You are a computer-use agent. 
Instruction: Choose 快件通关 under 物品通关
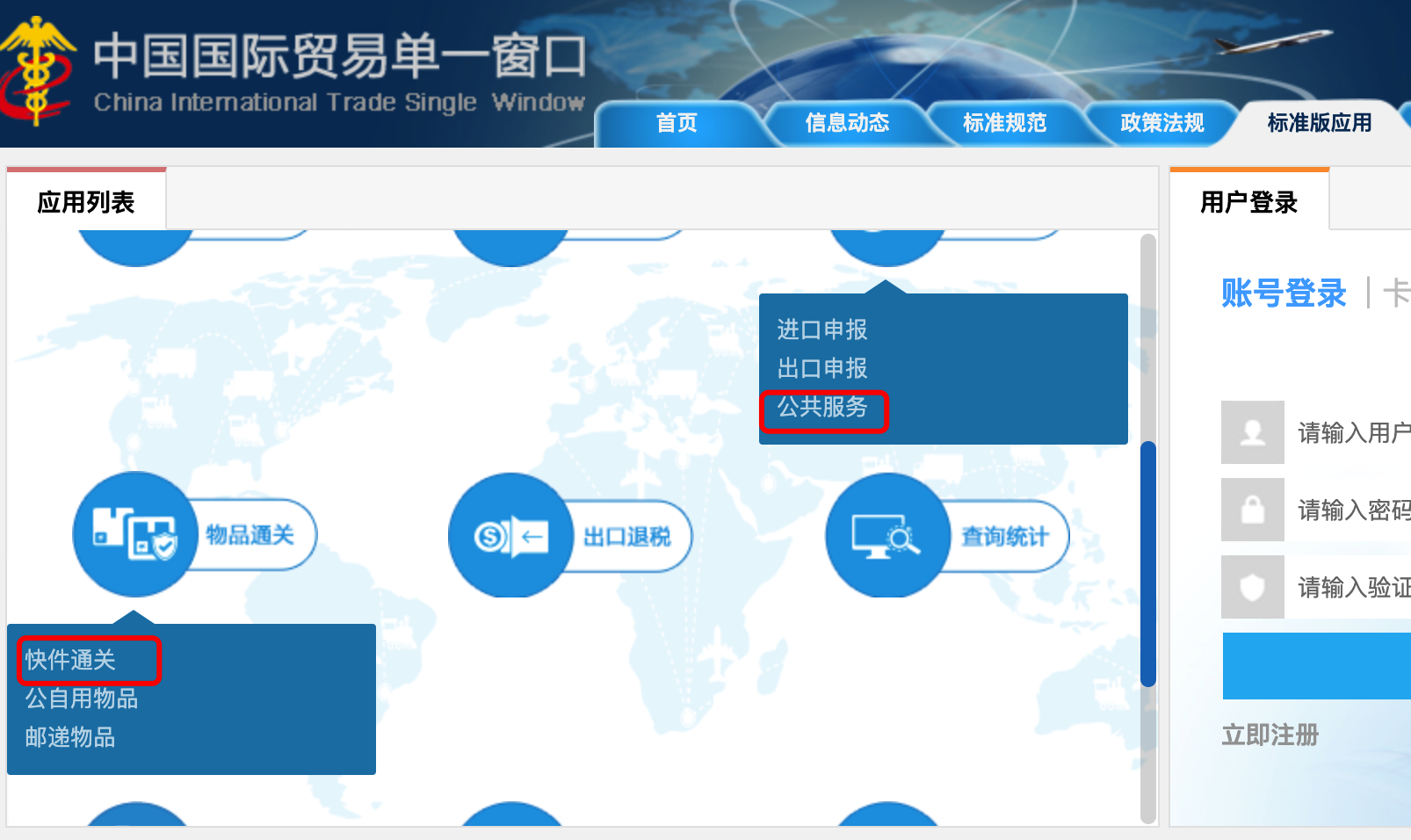[70, 660]
